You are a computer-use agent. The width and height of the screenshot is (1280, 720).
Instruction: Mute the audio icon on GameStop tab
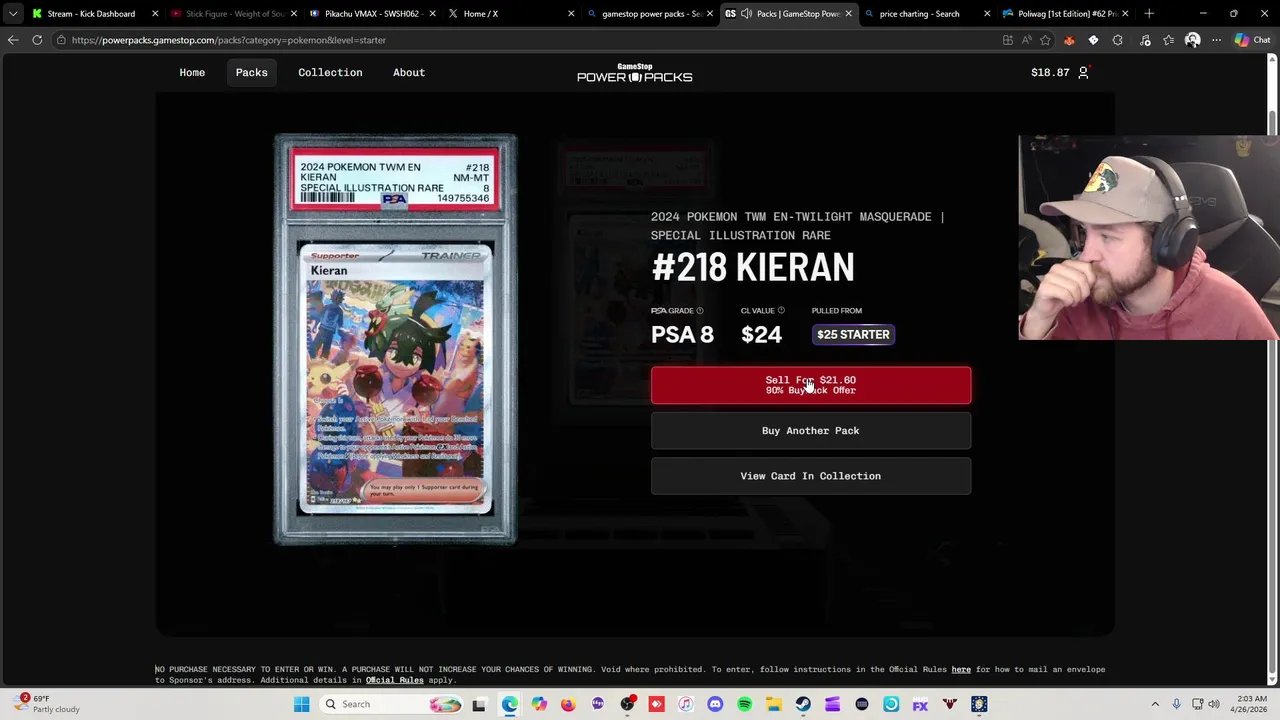pos(746,14)
